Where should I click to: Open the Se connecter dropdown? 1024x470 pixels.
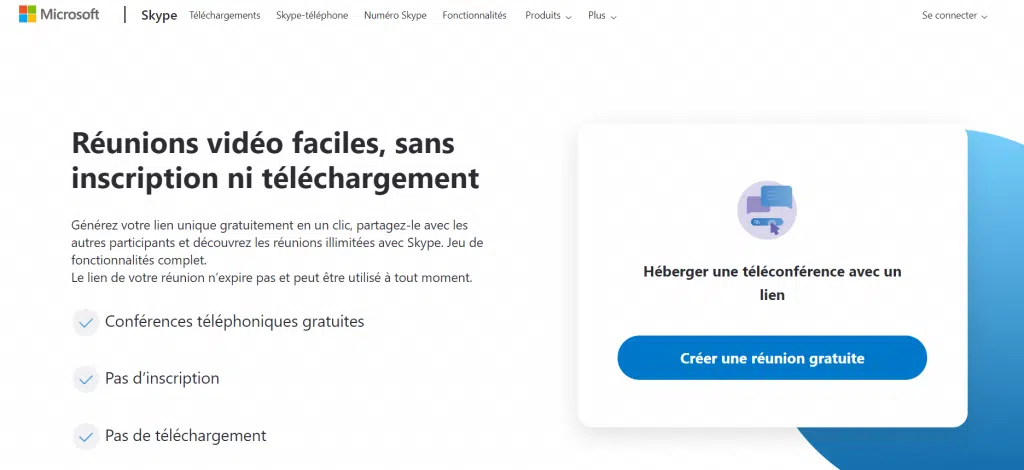click(x=954, y=16)
